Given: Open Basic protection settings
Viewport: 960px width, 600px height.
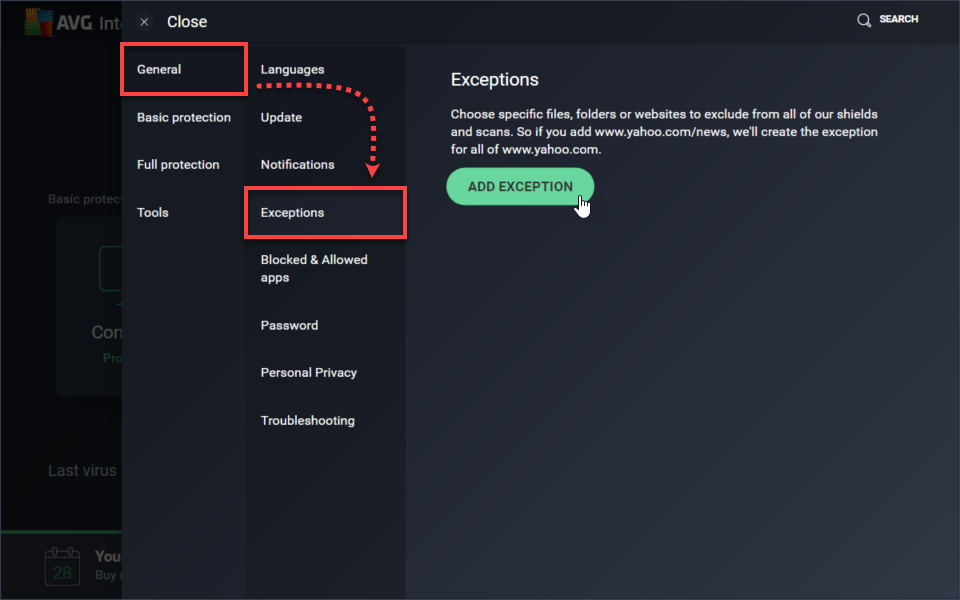Looking at the screenshot, I should click(x=184, y=118).
